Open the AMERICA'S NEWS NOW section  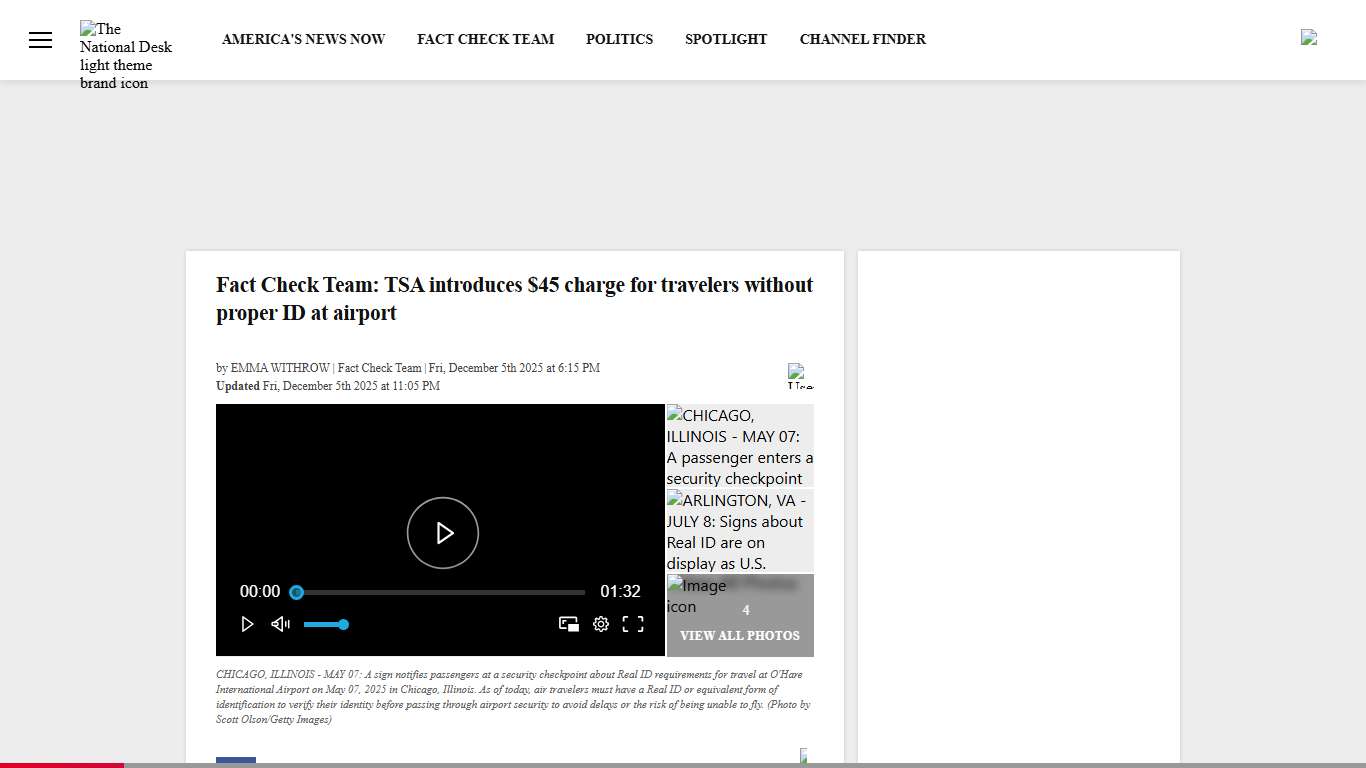(303, 39)
